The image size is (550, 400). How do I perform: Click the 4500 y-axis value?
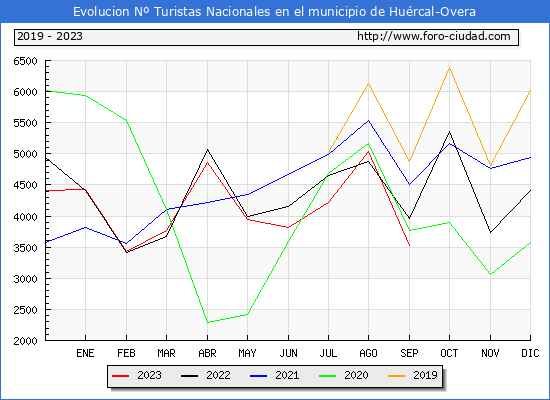point(25,185)
